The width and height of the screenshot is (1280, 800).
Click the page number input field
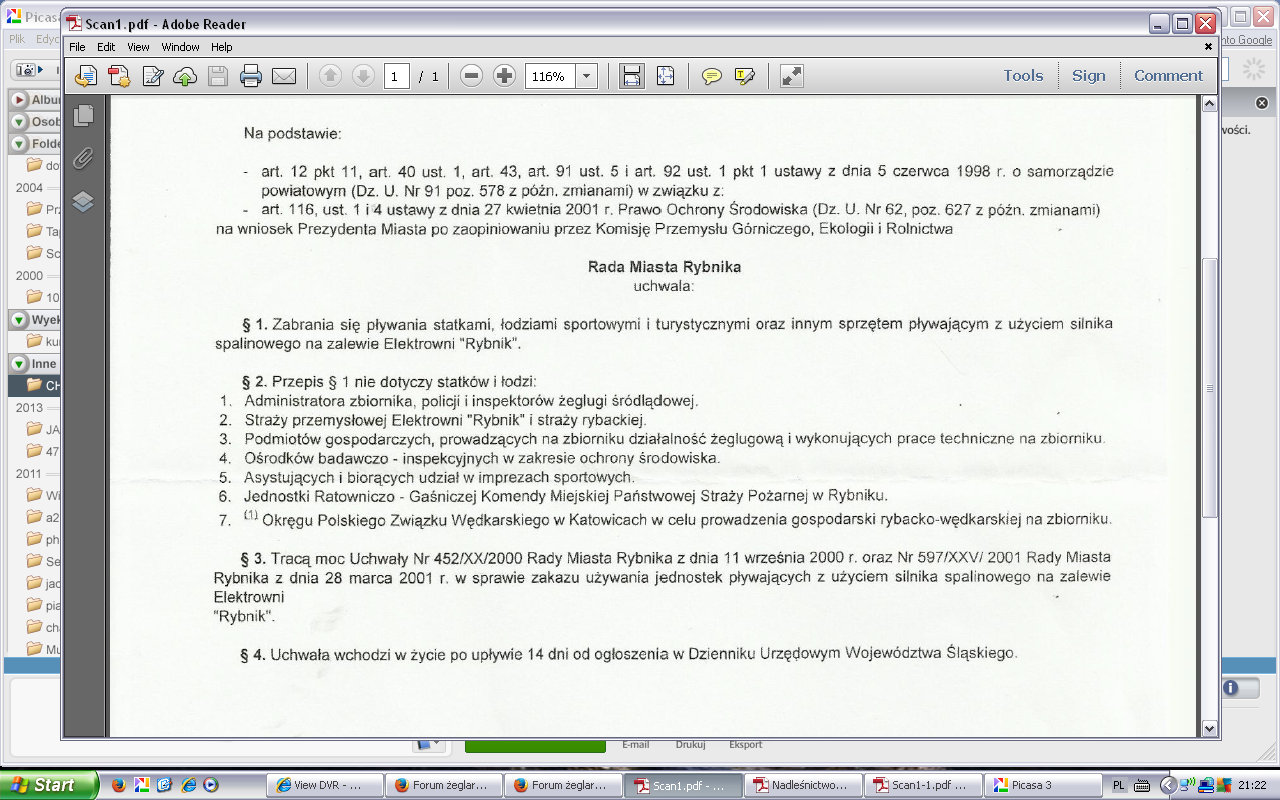pyautogui.click(x=396, y=76)
